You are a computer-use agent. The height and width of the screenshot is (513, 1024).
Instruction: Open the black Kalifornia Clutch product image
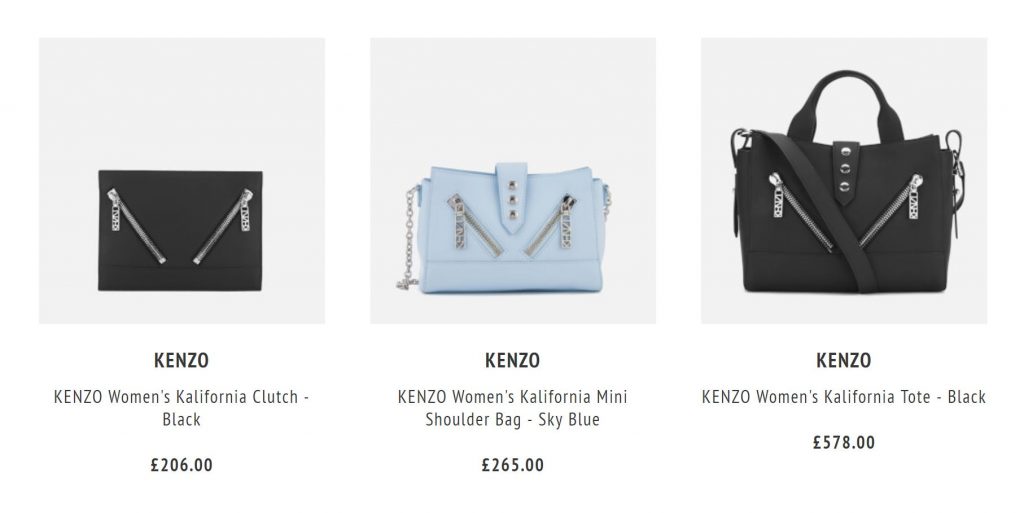[182, 181]
